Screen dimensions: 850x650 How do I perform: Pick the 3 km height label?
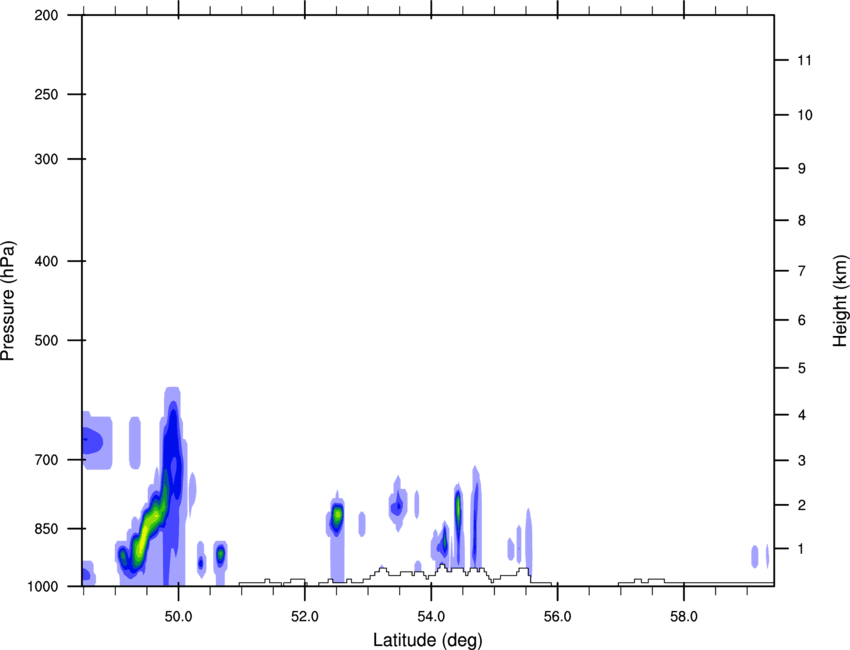coord(802,460)
